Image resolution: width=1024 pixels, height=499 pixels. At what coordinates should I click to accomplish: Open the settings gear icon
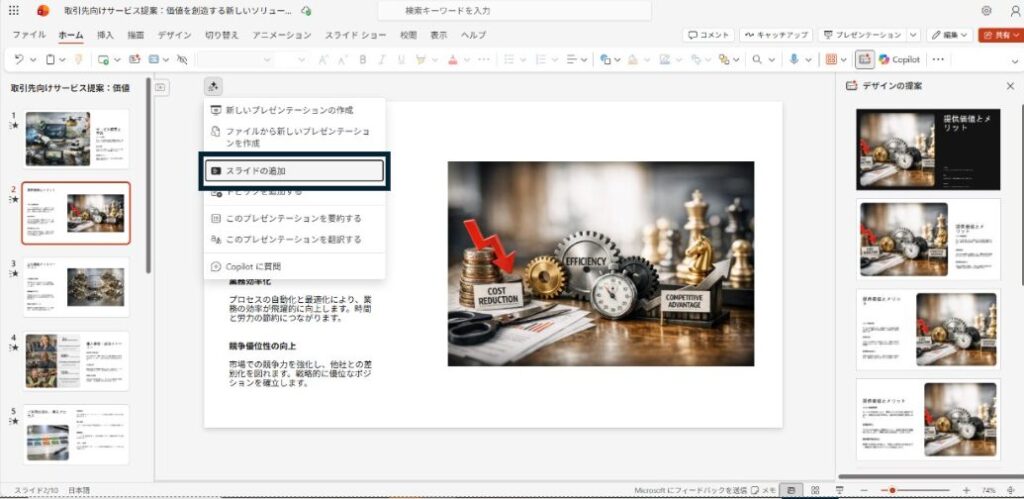[987, 11]
